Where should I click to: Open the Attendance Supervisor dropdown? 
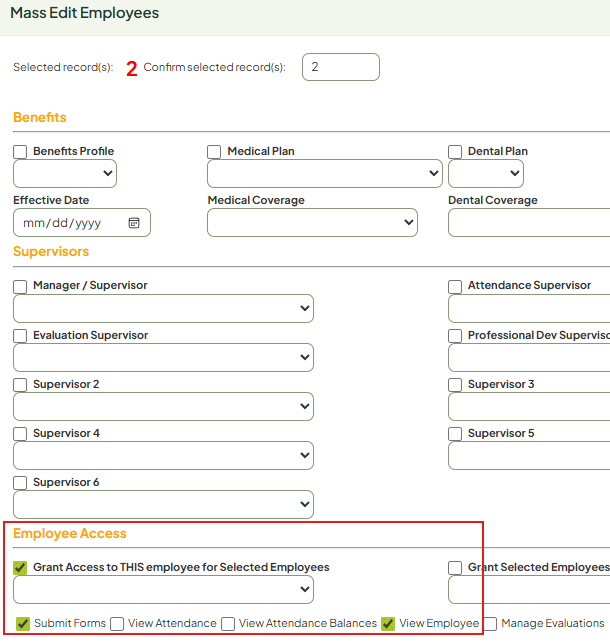coord(529,308)
